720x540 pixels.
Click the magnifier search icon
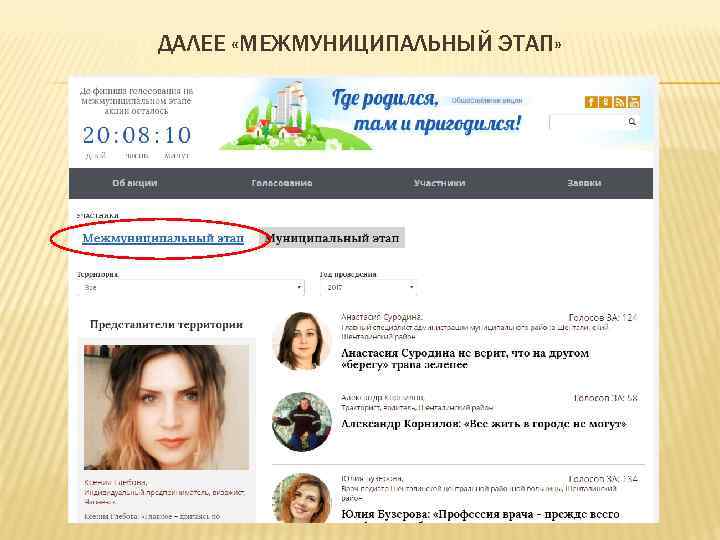[x=632, y=122]
